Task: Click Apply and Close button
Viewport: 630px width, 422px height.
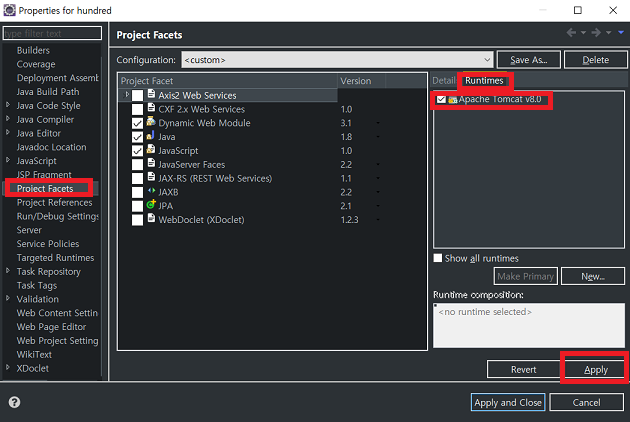Action: pyautogui.click(x=508, y=402)
